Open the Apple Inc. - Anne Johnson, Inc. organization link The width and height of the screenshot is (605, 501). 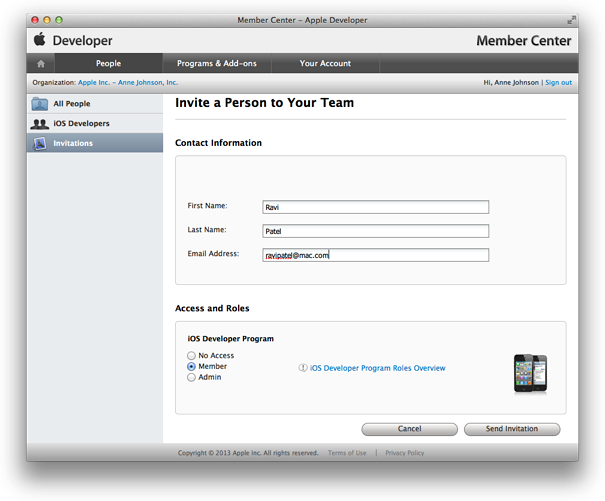coord(128,83)
